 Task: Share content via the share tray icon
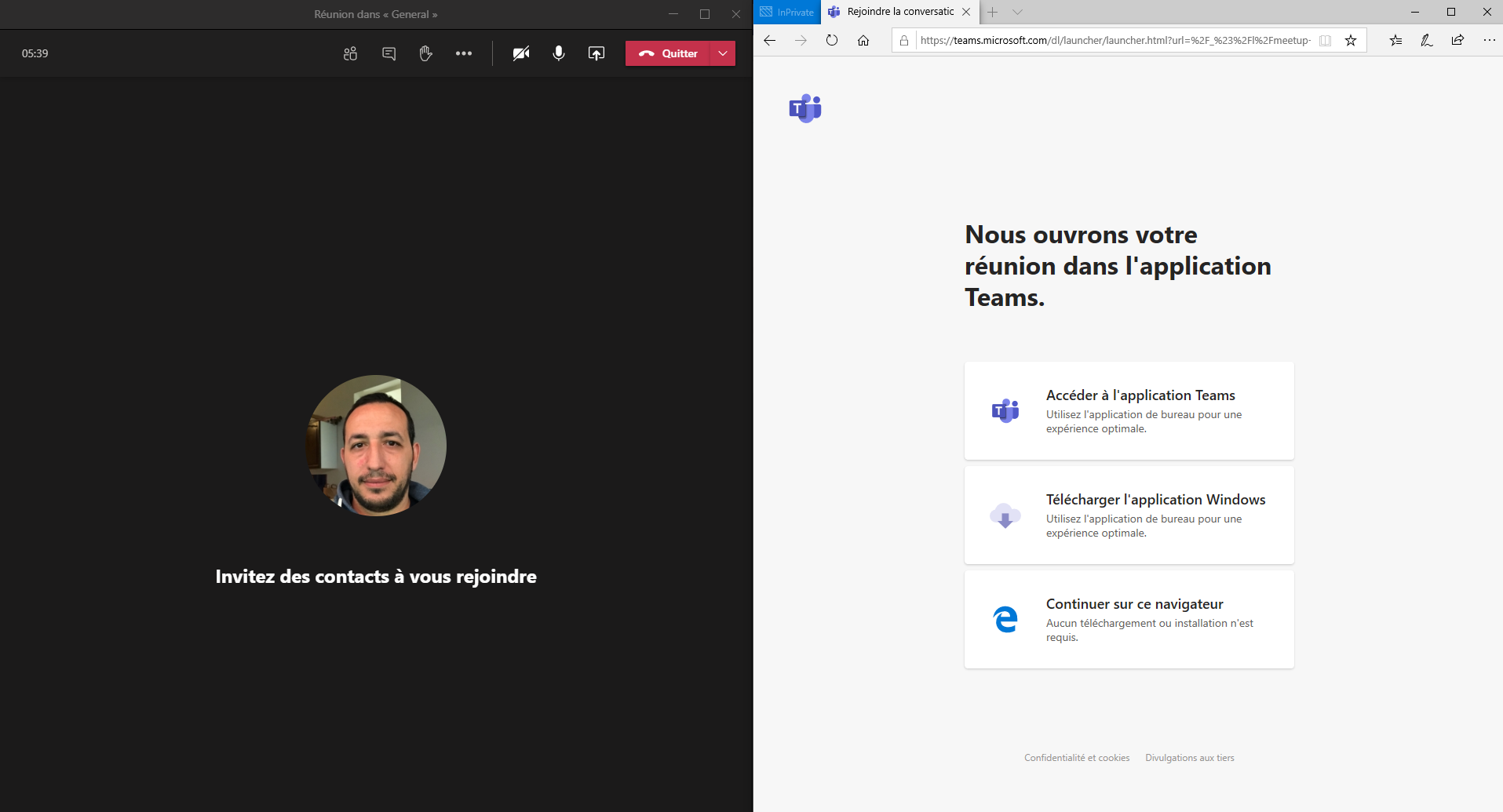[596, 53]
